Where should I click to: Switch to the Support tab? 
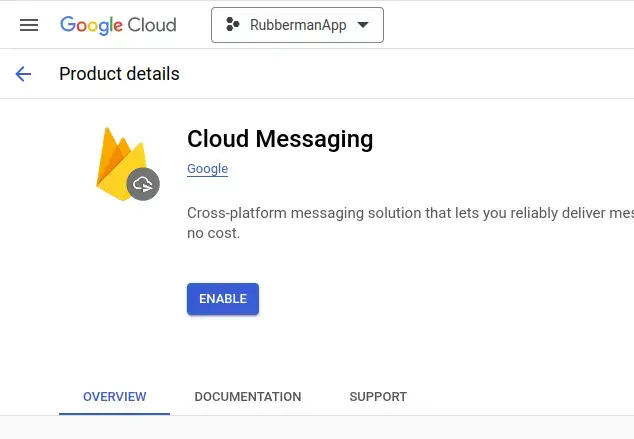pyautogui.click(x=378, y=397)
